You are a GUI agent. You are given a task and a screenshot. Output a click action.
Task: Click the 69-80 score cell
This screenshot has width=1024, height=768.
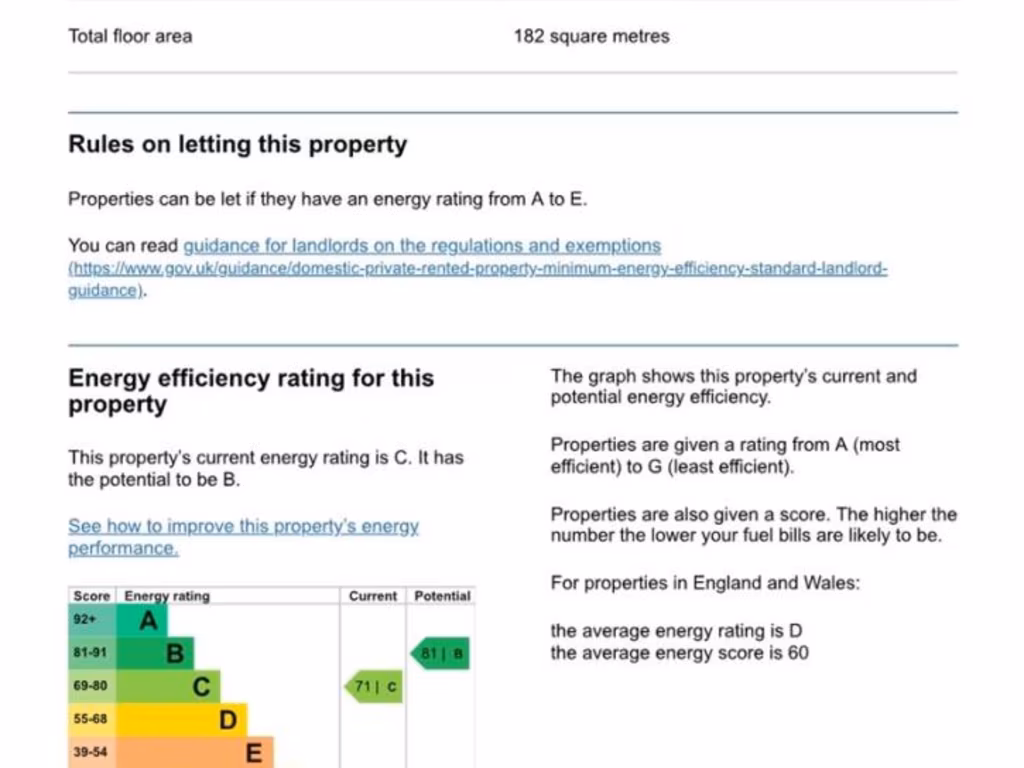pyautogui.click(x=91, y=687)
